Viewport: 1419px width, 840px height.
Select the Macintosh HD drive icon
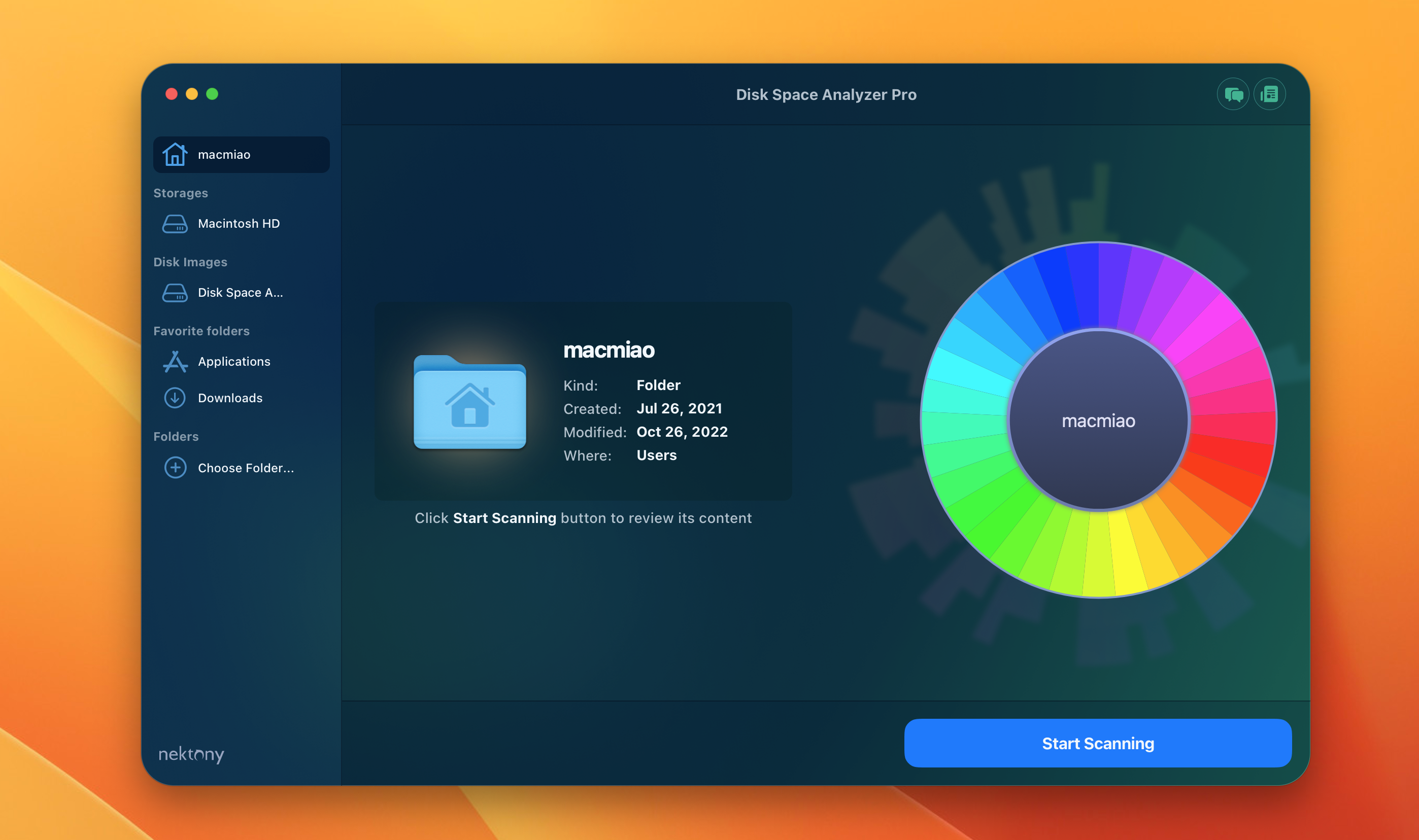(x=175, y=224)
